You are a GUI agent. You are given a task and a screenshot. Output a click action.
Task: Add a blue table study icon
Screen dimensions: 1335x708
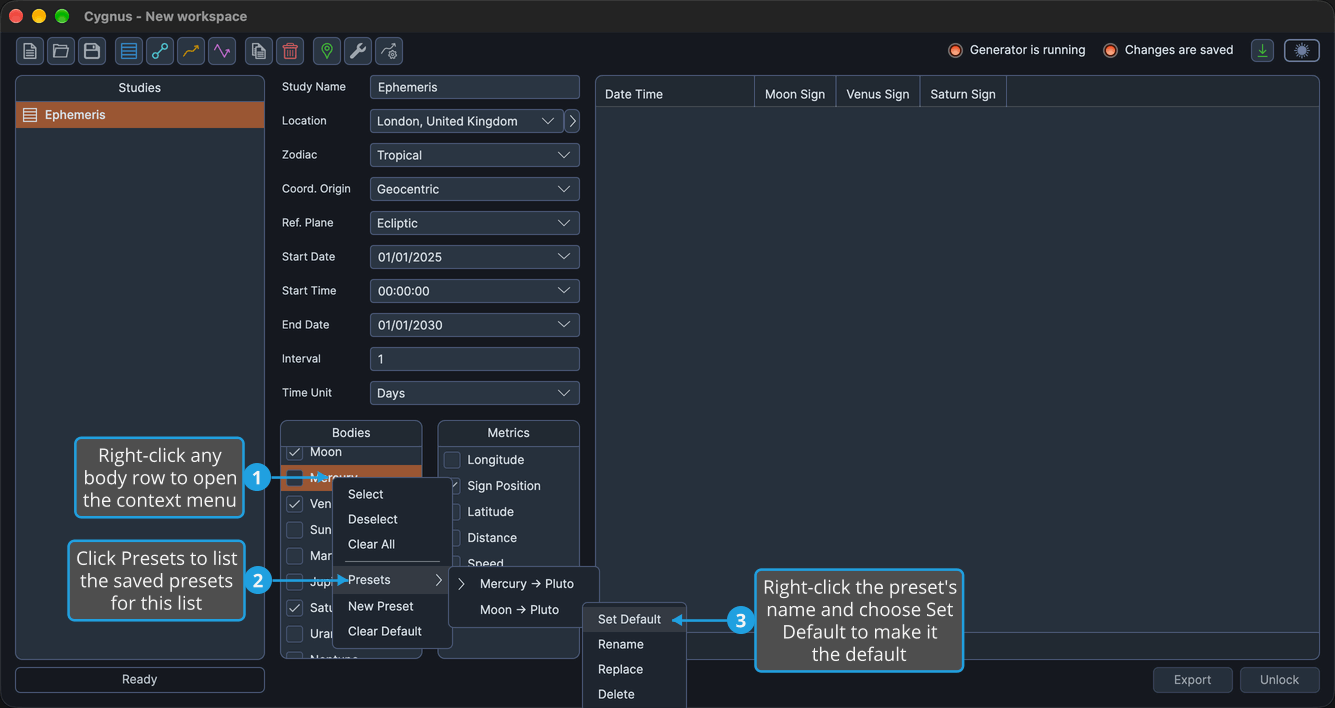(129, 51)
